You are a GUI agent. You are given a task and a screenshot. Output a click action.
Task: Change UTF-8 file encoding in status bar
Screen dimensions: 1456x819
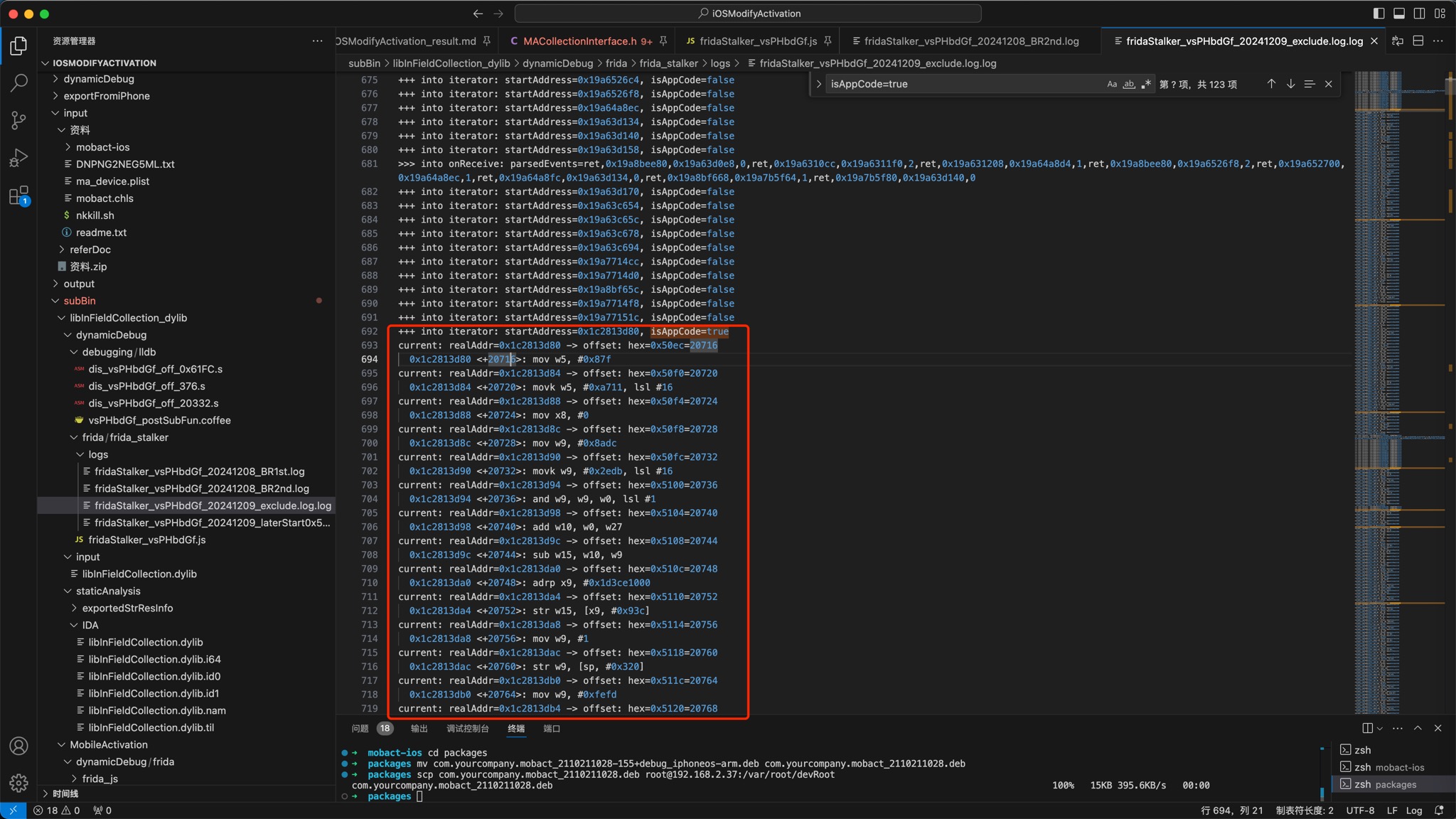point(1360,810)
